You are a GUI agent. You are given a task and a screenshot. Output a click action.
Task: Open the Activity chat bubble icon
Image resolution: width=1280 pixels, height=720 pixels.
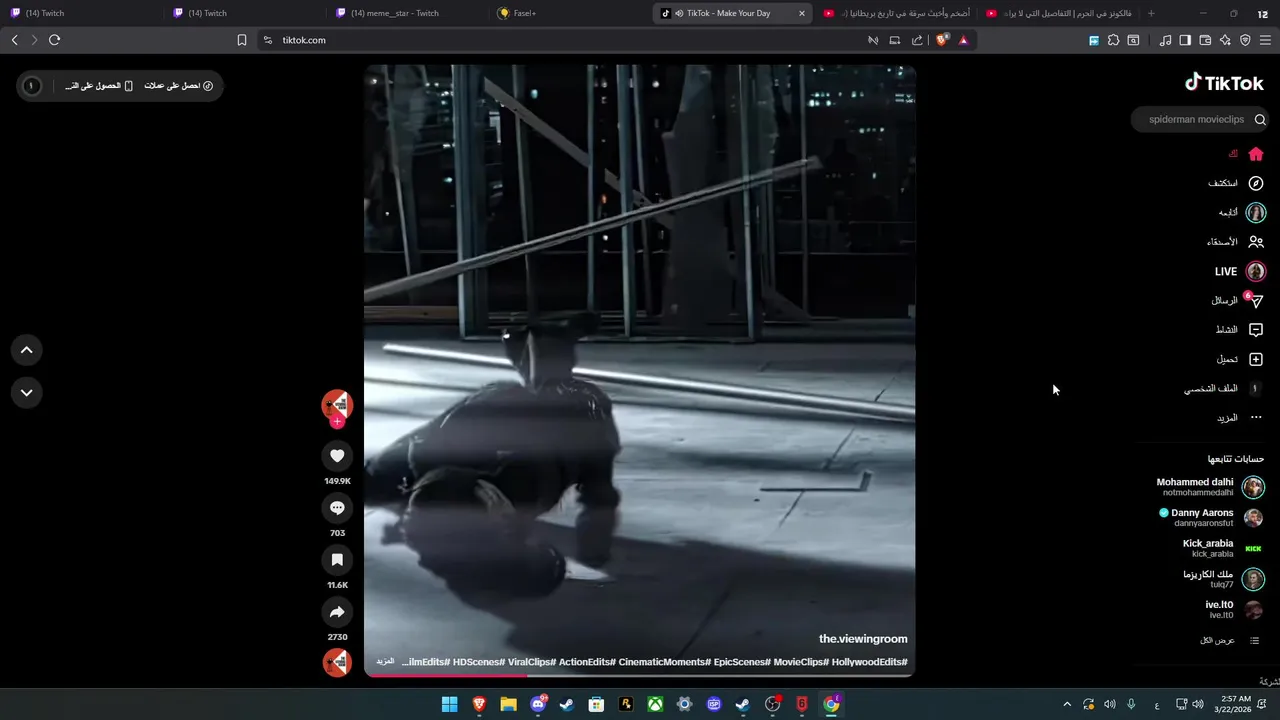[1256, 330]
